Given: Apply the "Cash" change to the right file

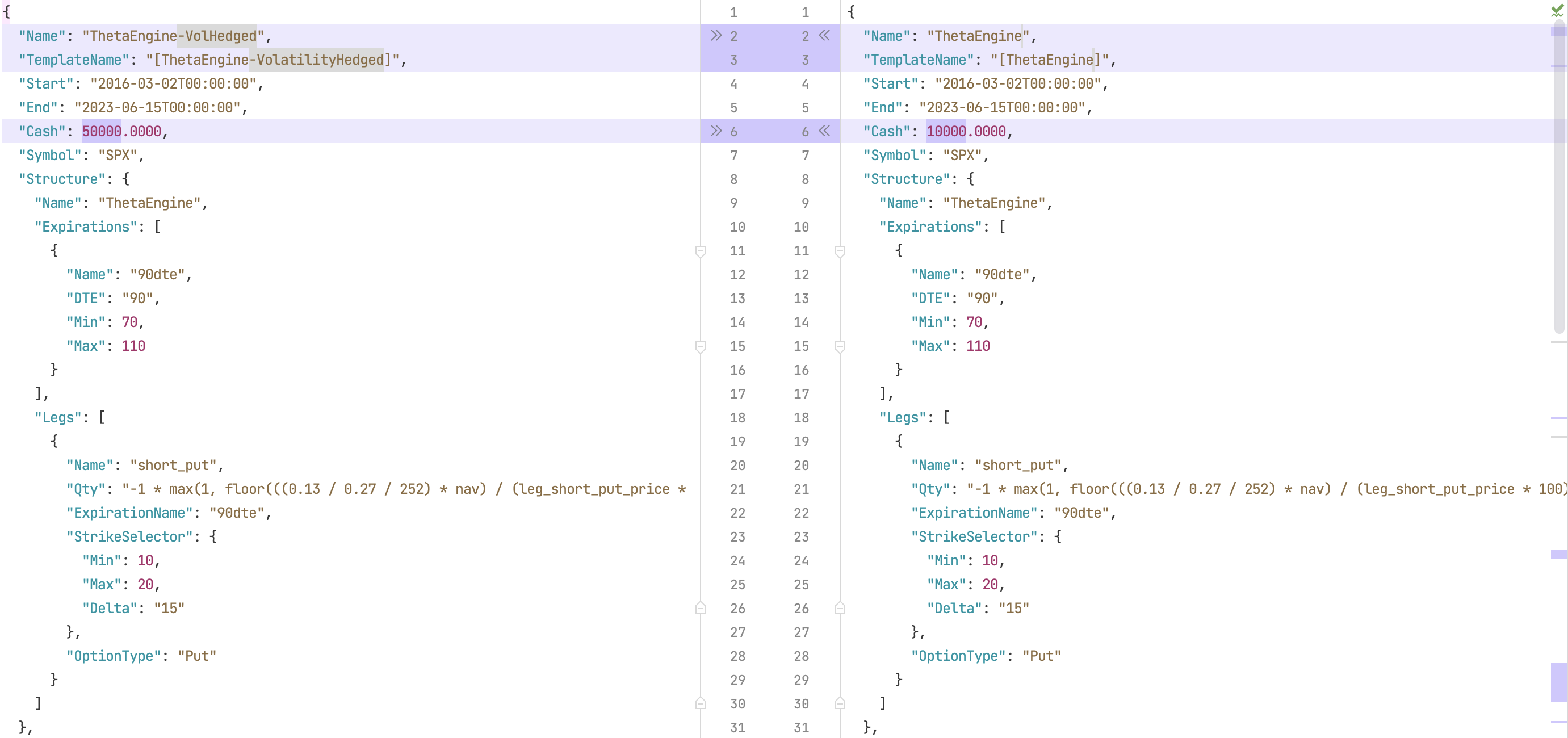Looking at the screenshot, I should 717,131.
